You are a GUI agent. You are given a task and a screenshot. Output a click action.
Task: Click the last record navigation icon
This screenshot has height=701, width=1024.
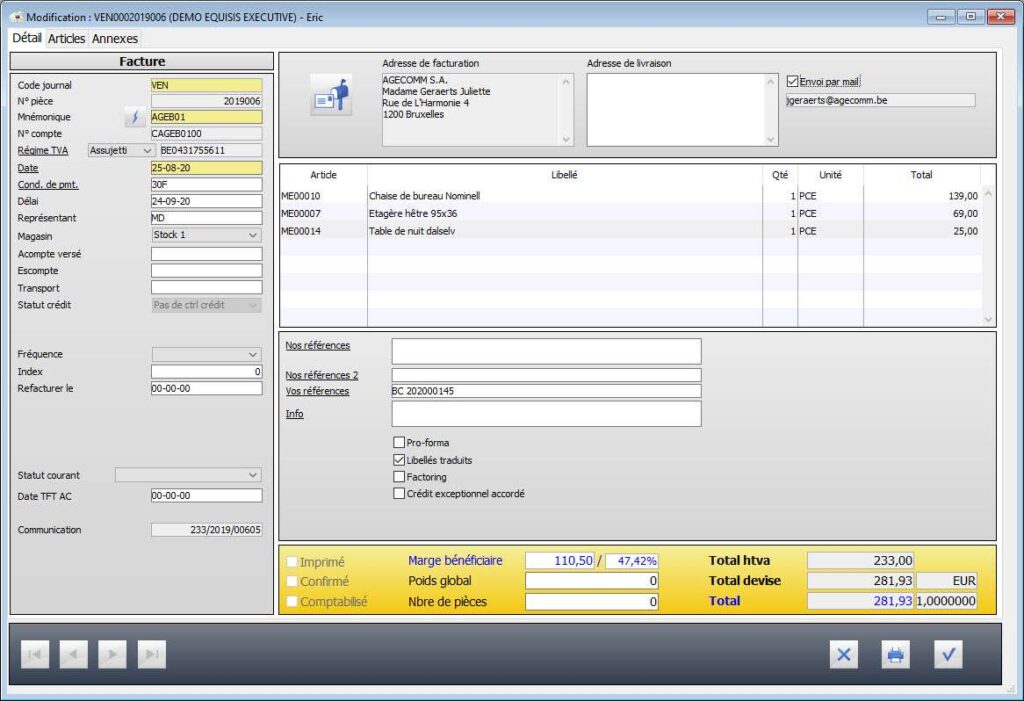coord(150,654)
